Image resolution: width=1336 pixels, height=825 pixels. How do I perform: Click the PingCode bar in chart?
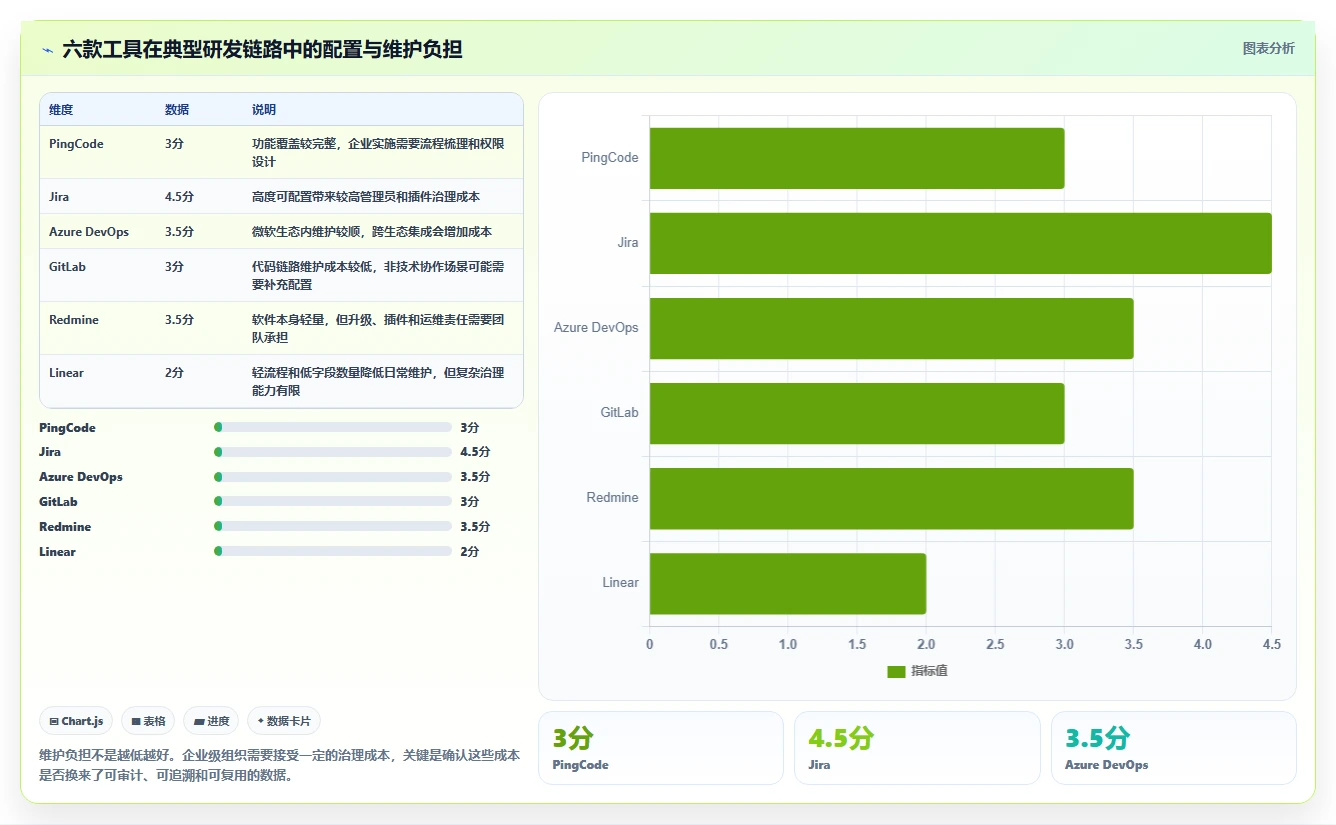pos(857,158)
